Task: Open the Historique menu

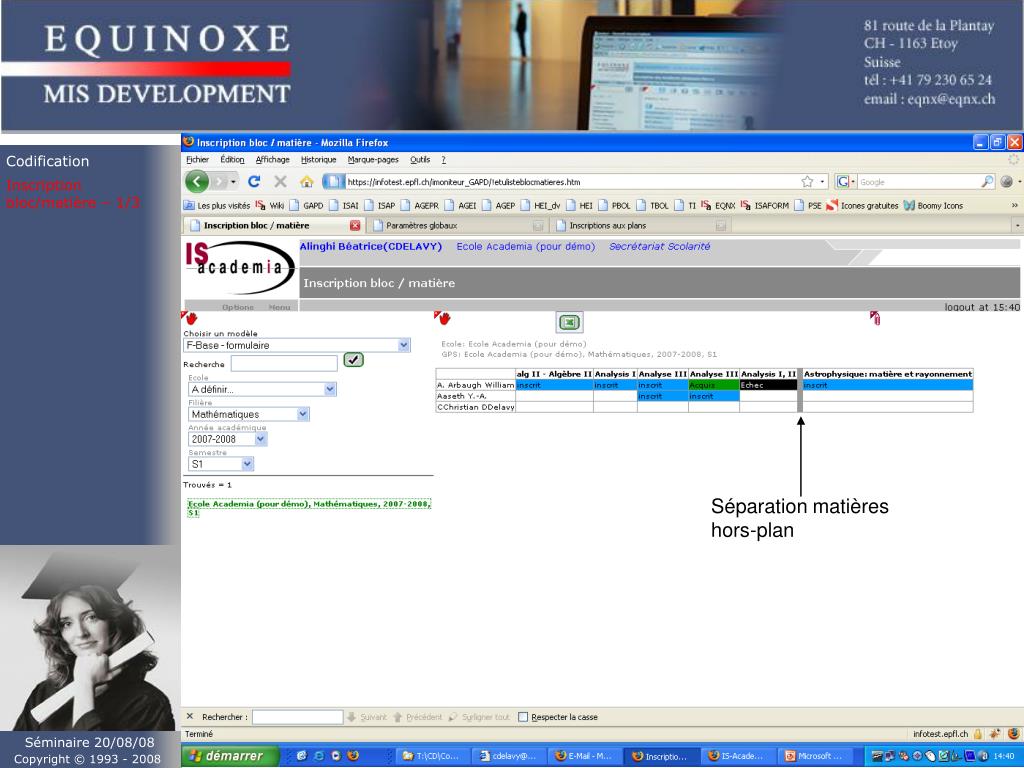Action: pos(319,159)
